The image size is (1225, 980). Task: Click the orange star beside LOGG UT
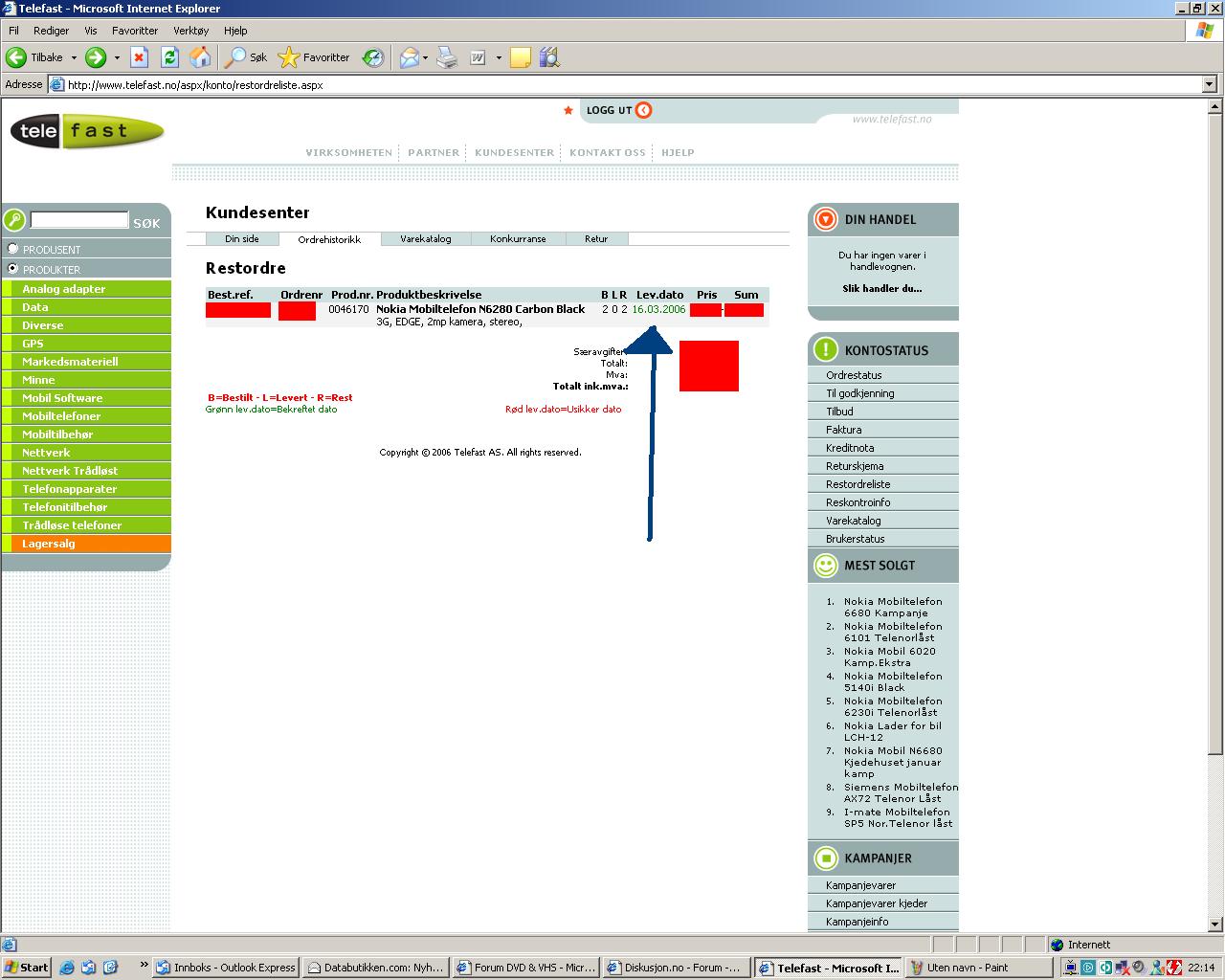coord(568,110)
